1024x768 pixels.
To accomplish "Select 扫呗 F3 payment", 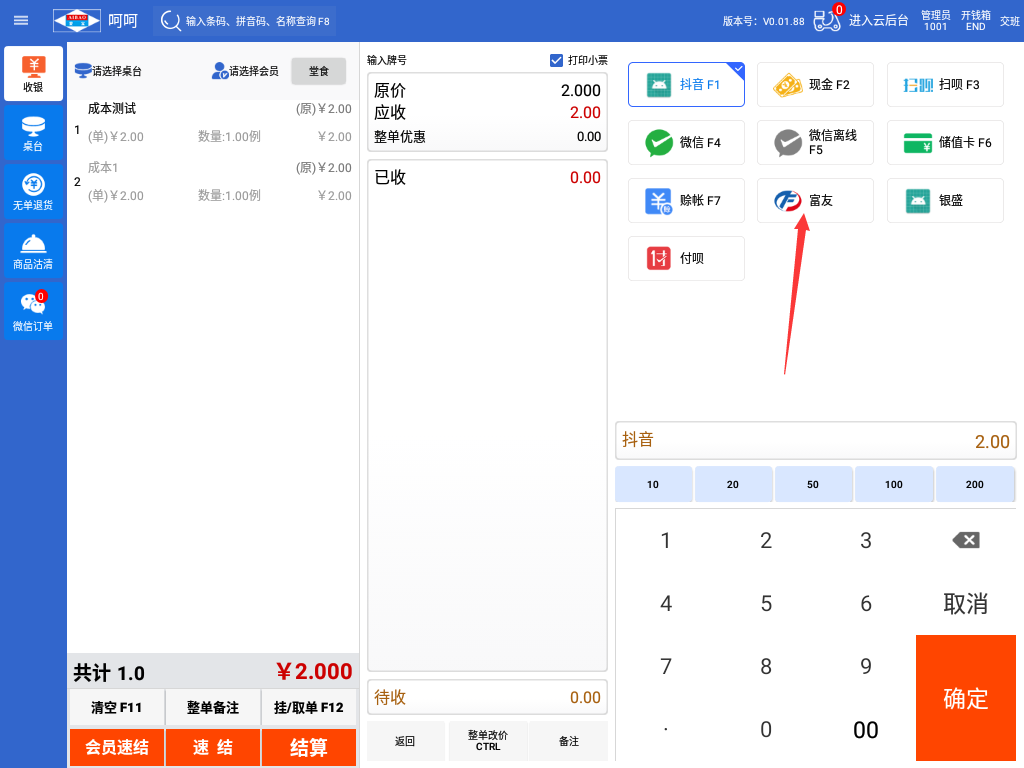I will coord(945,84).
